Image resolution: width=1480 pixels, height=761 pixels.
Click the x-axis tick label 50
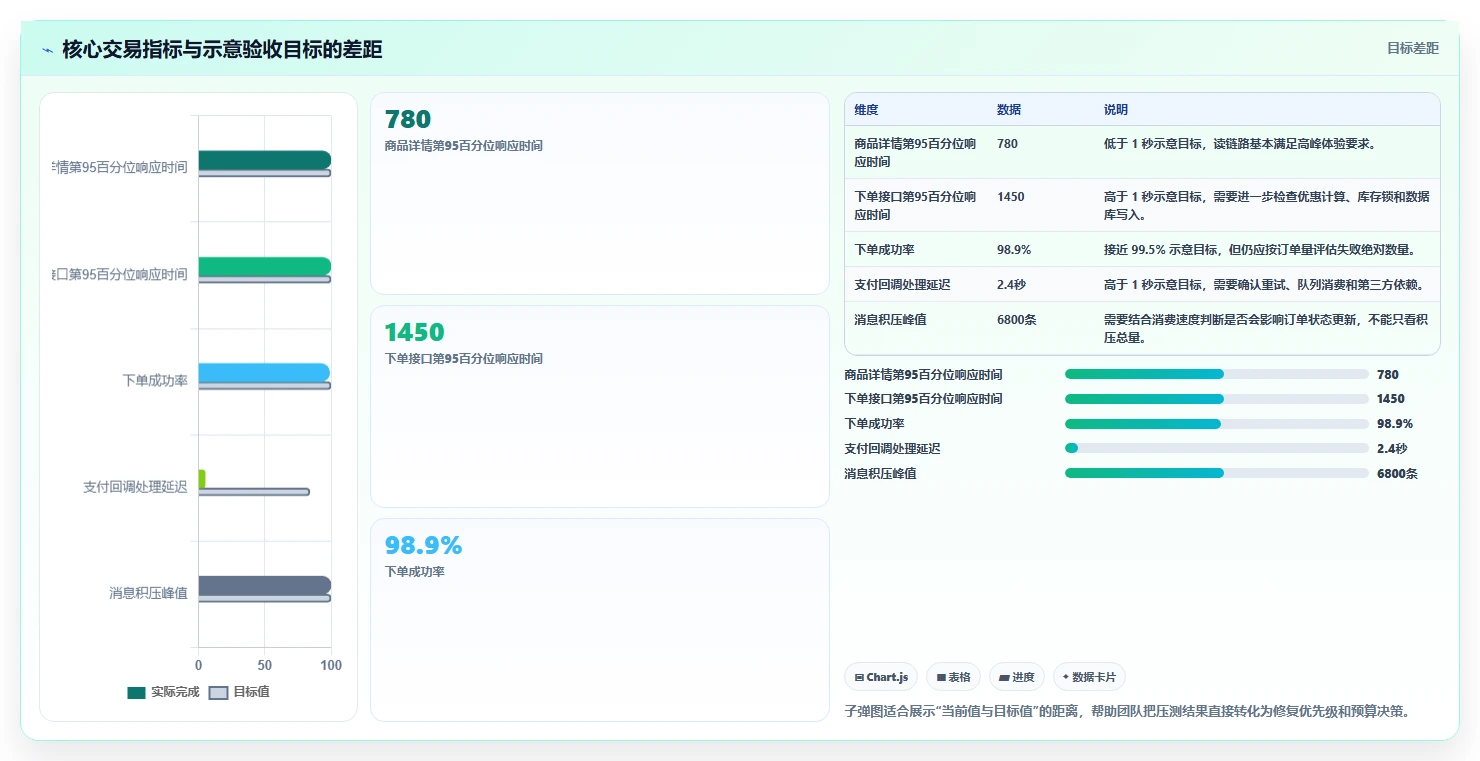265,665
